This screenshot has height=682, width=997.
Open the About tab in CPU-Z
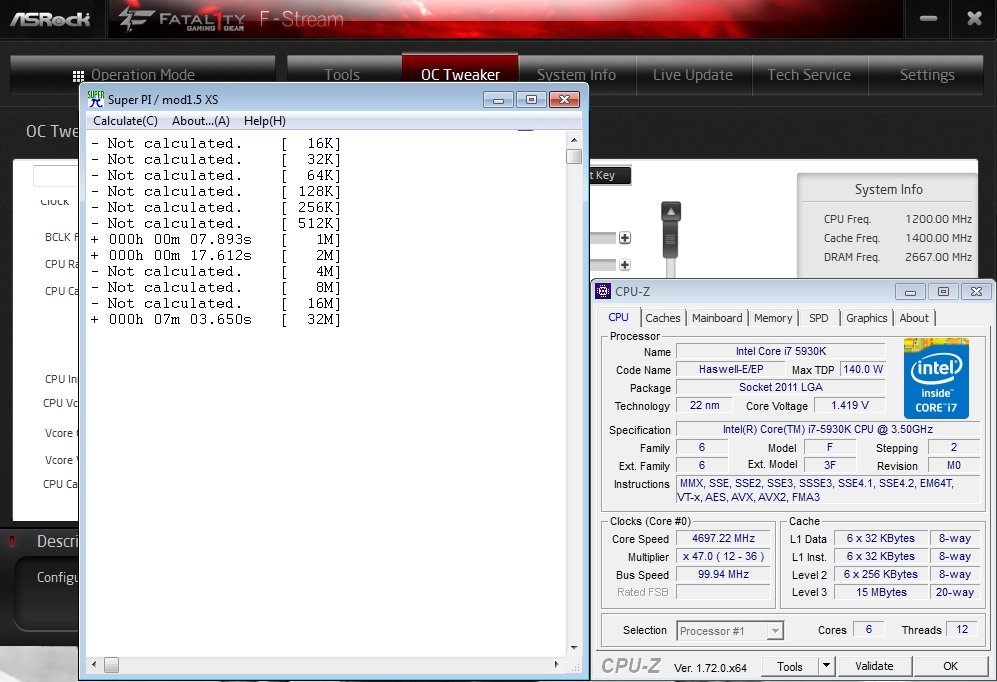(x=914, y=318)
